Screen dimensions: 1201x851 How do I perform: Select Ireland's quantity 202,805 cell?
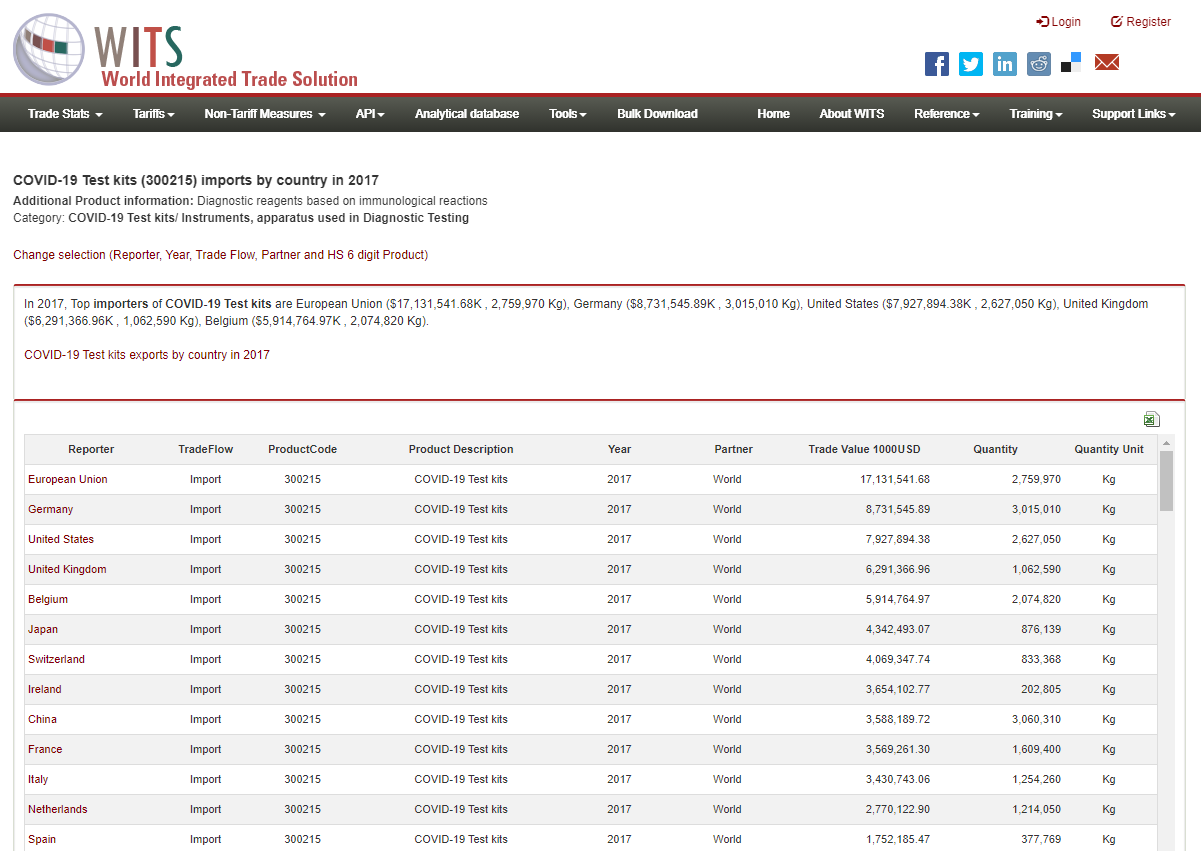(1042, 689)
